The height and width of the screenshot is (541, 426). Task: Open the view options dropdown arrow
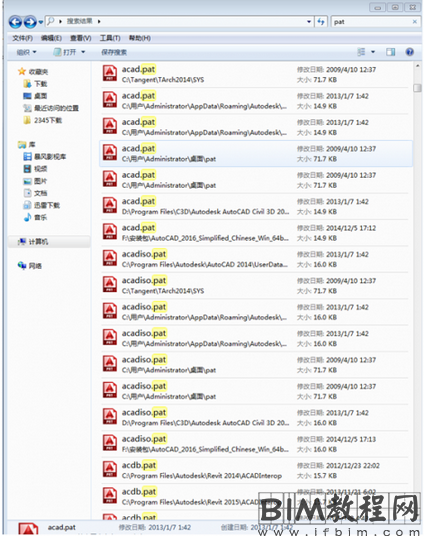click(373, 52)
